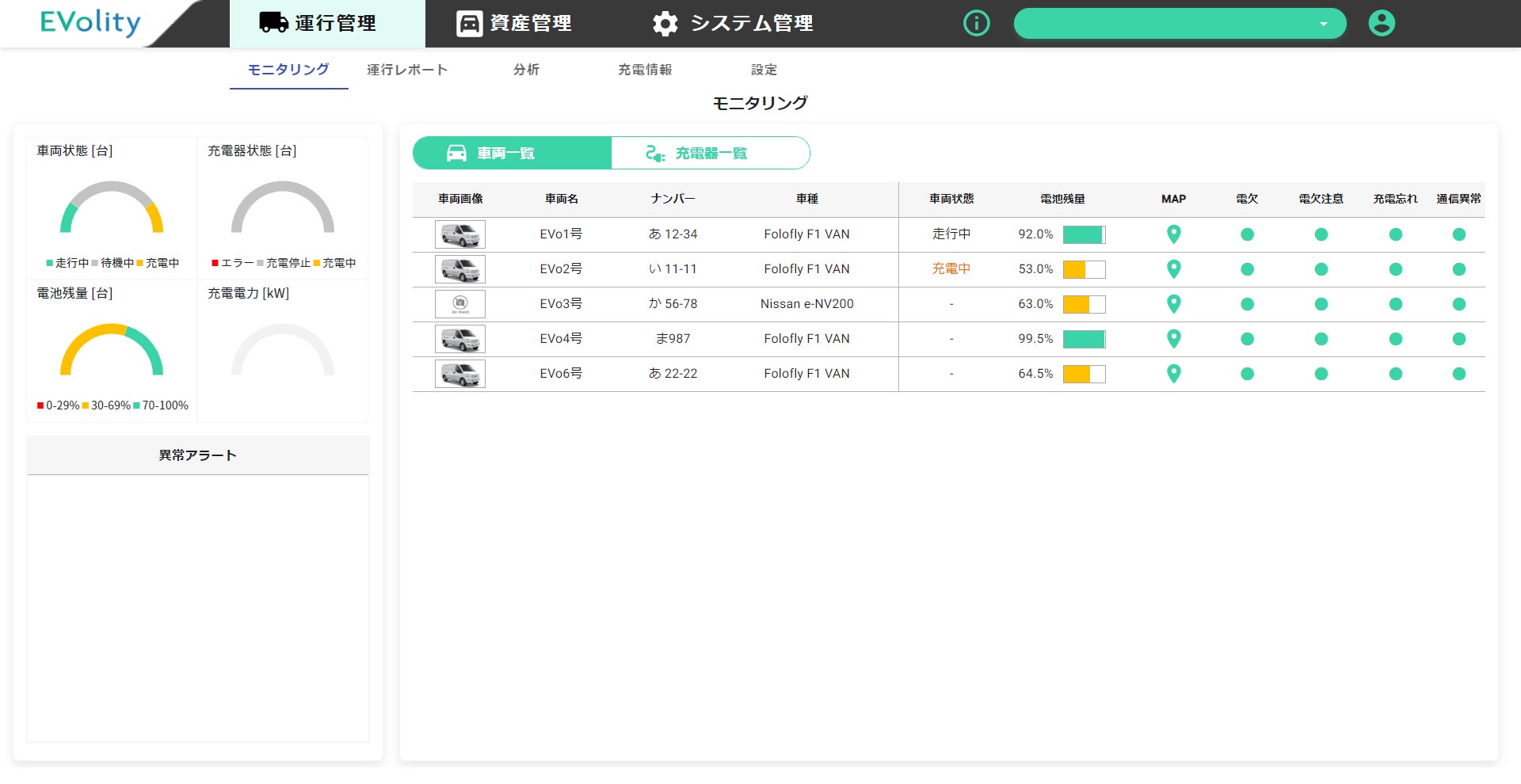The image size is (1521, 784).
Task: Switch to 充電器一覧 toggle button
Action: [711, 153]
